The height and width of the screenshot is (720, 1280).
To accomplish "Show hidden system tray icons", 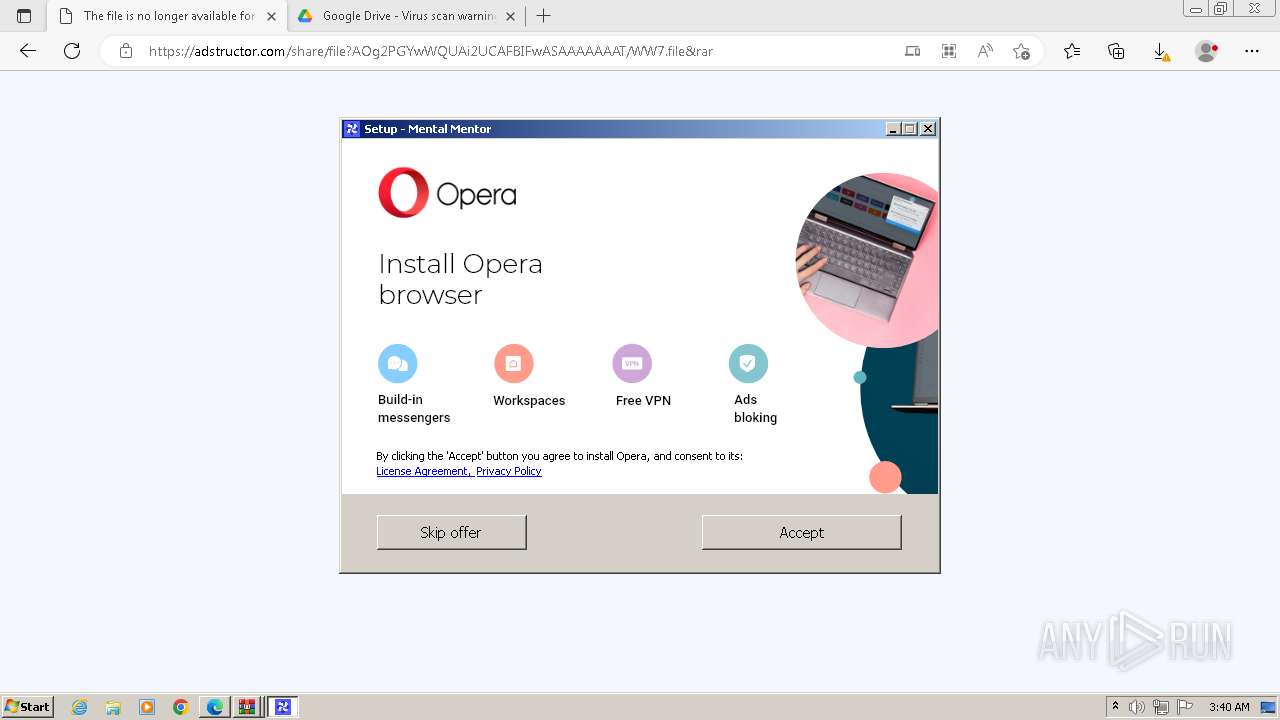I will 1115,707.
